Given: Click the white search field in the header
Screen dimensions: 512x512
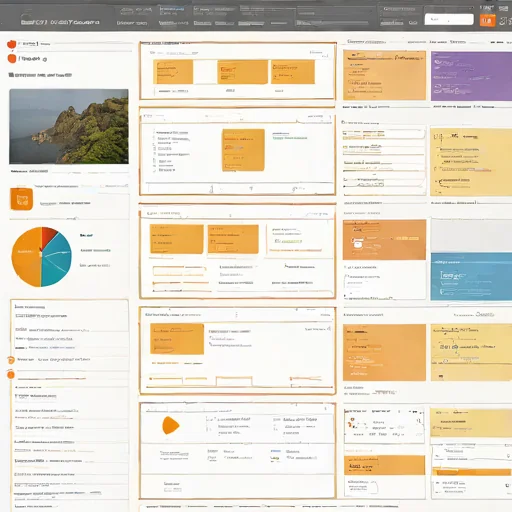Looking at the screenshot, I should (x=449, y=19).
